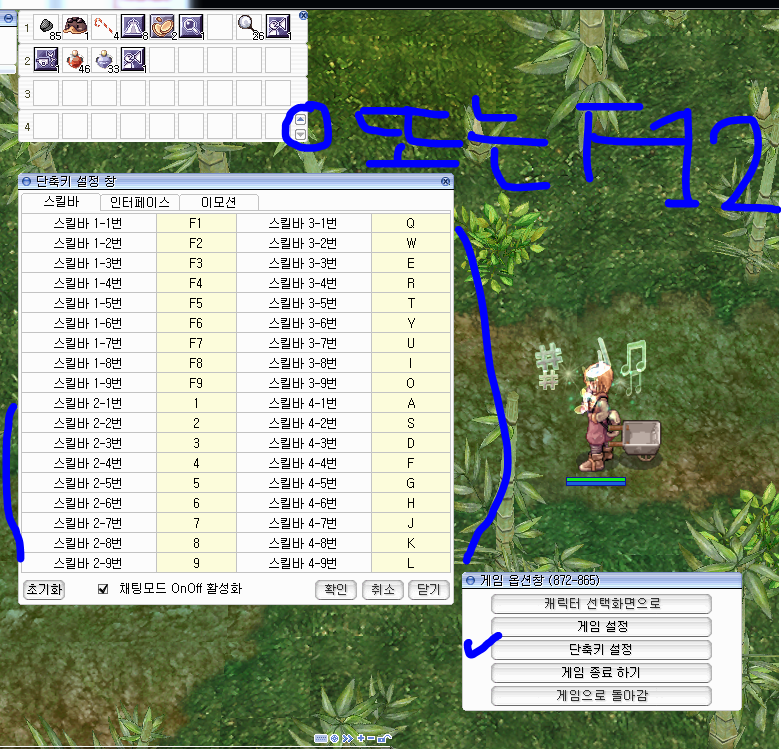
Task: Select the F key field for 스킬바 4-4번
Action: point(411,463)
